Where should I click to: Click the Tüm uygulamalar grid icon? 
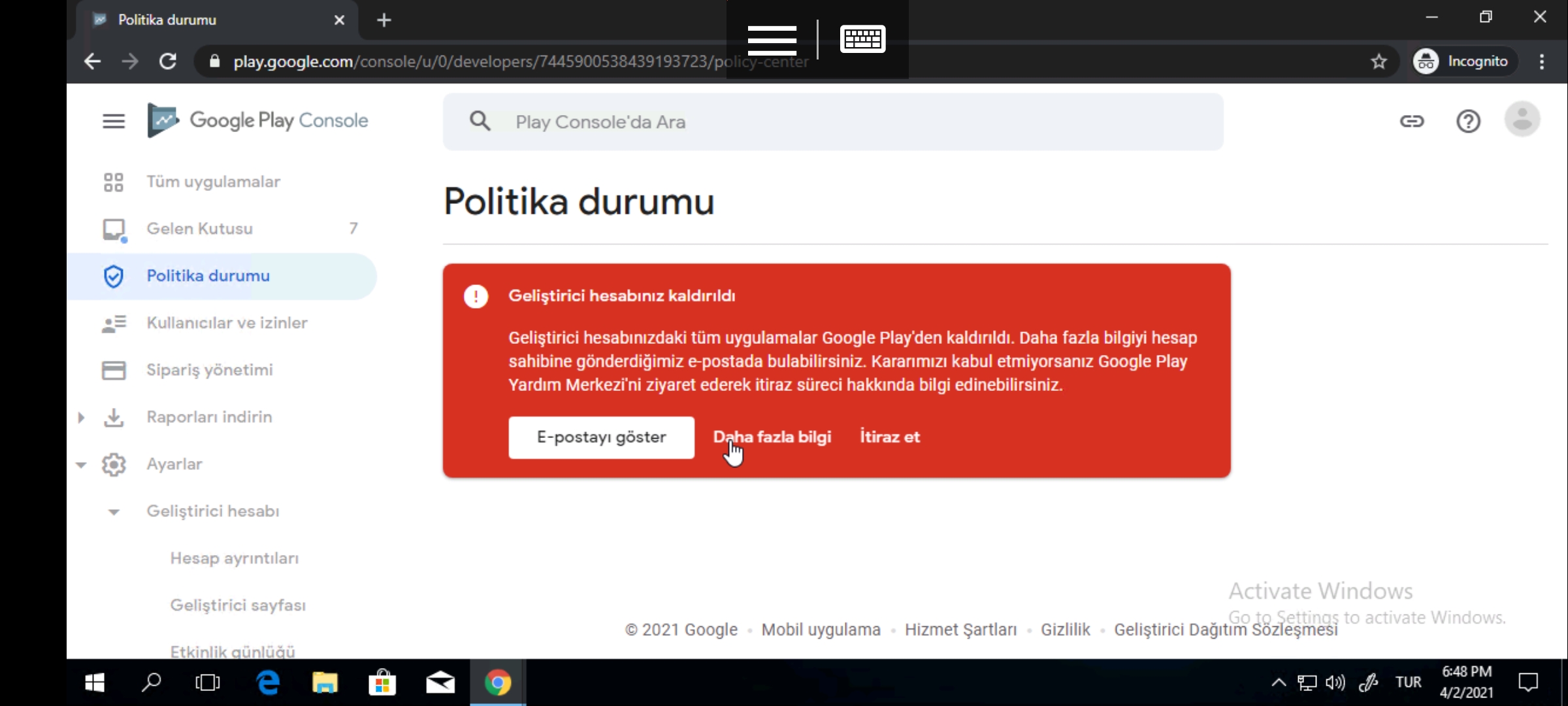114,182
